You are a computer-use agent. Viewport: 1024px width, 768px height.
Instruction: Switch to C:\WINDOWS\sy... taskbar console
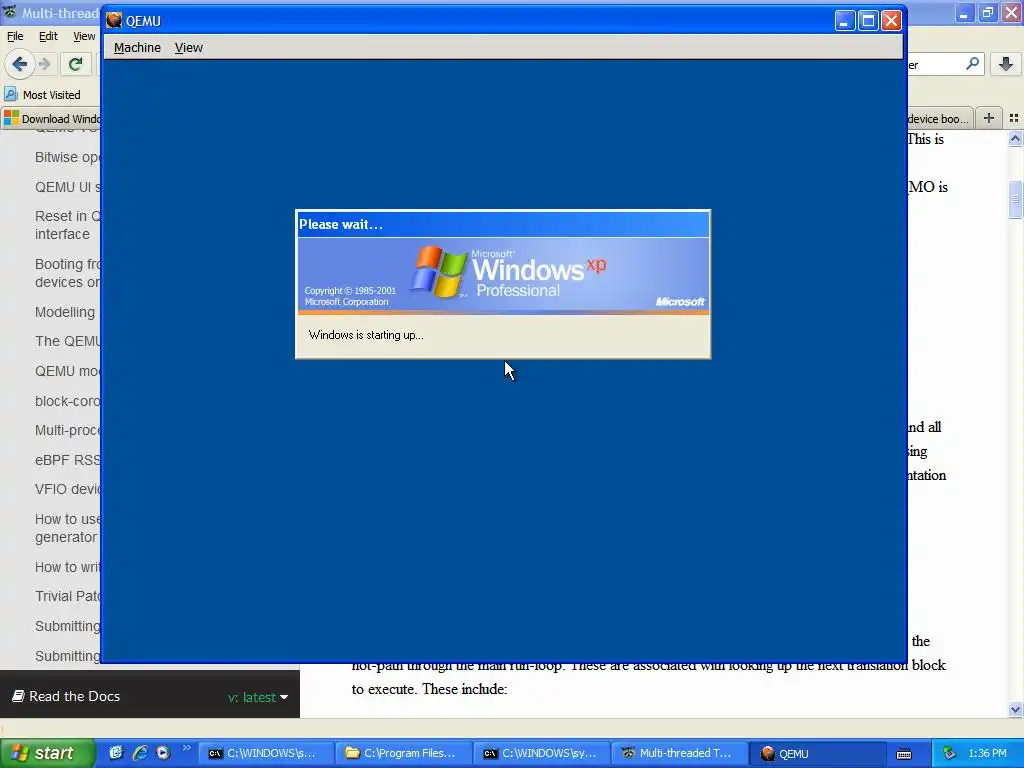[x=541, y=753]
